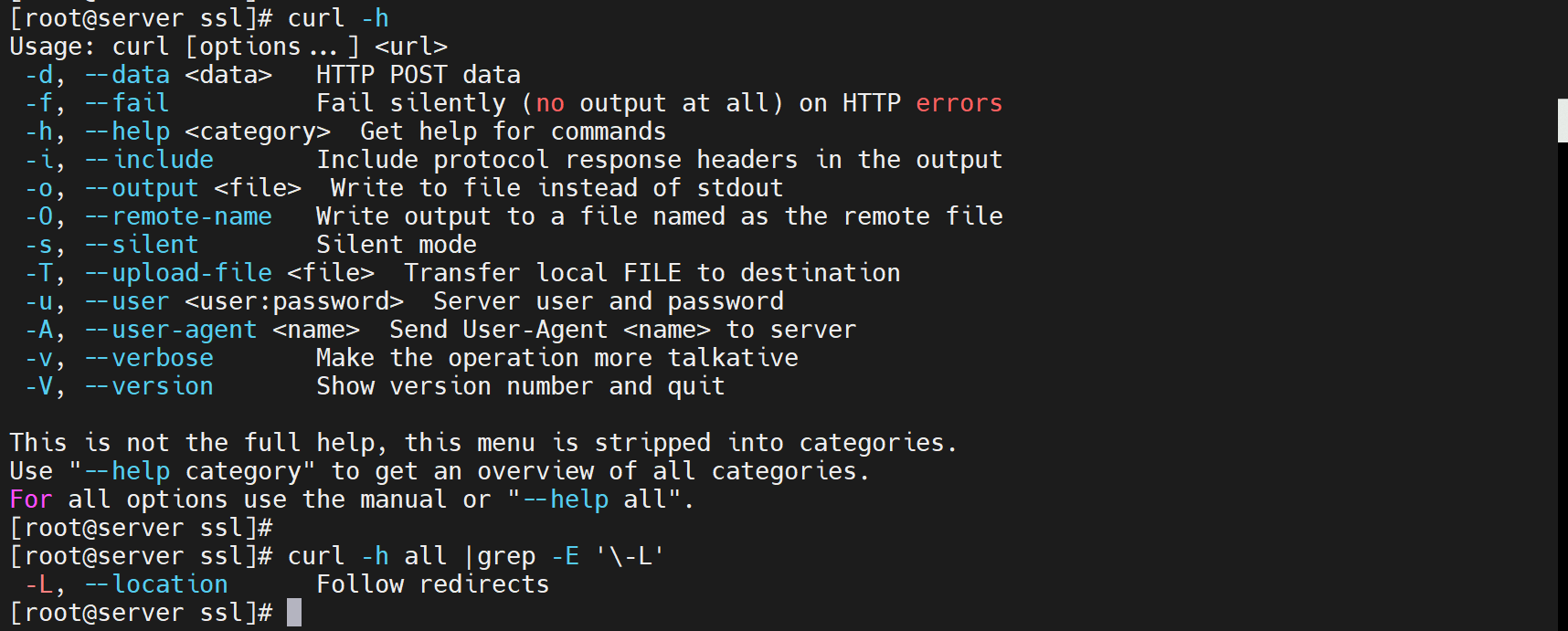Click the red word "no" in the fail description
The width and height of the screenshot is (1568, 631).
pos(550,103)
